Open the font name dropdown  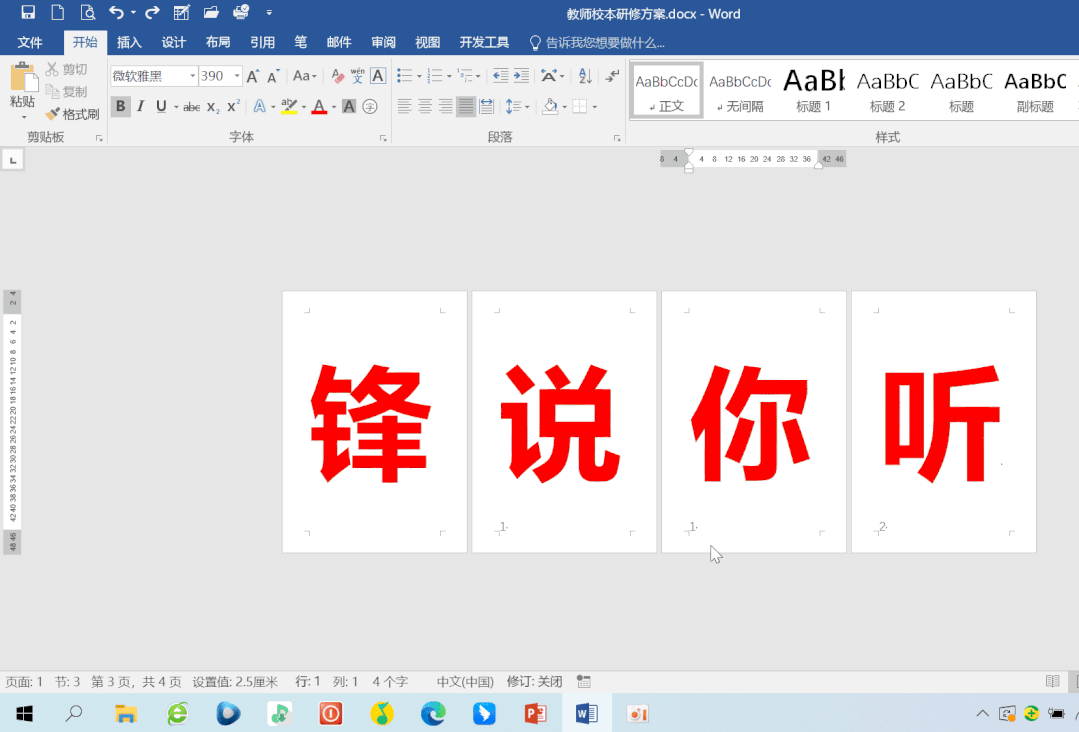pyautogui.click(x=191, y=75)
